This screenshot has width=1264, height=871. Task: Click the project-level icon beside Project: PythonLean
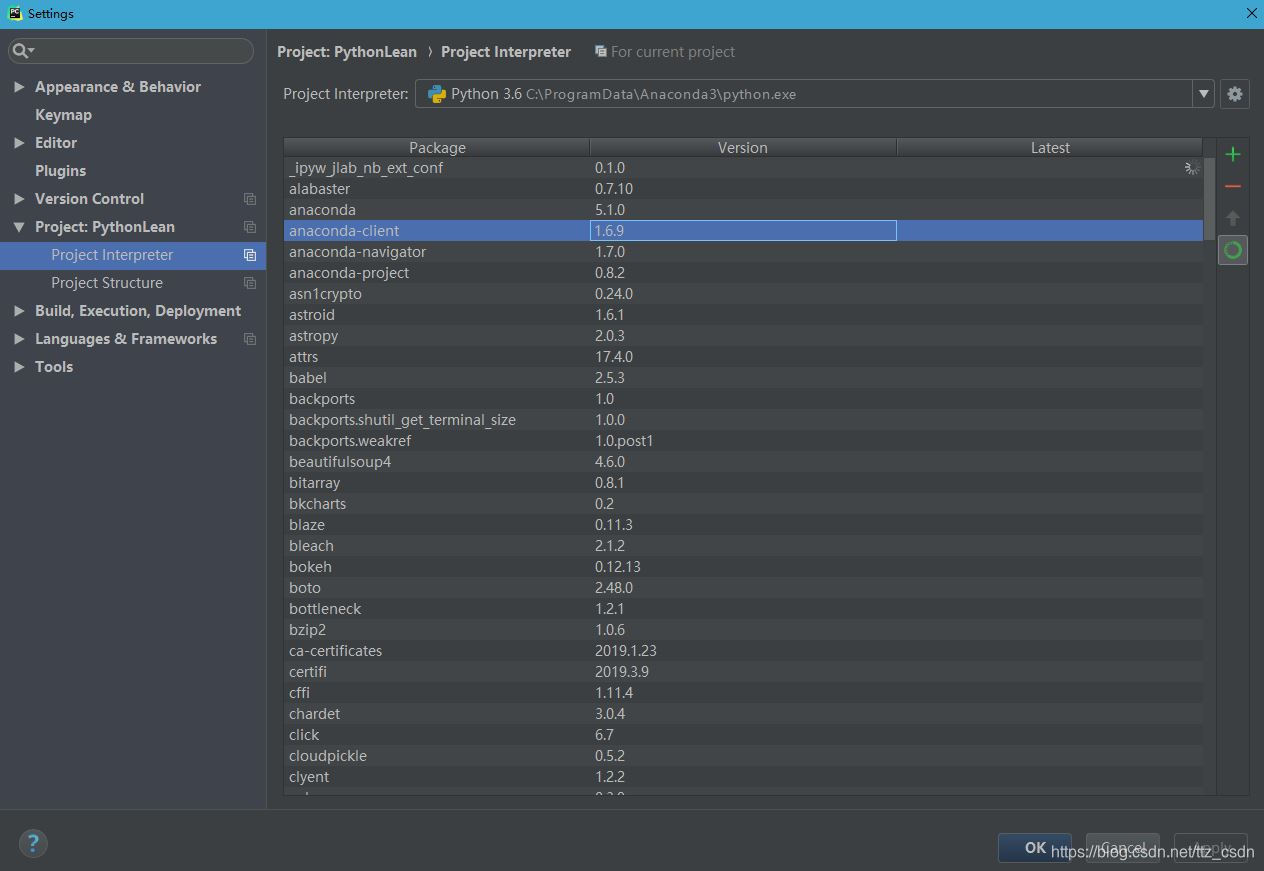coord(250,227)
